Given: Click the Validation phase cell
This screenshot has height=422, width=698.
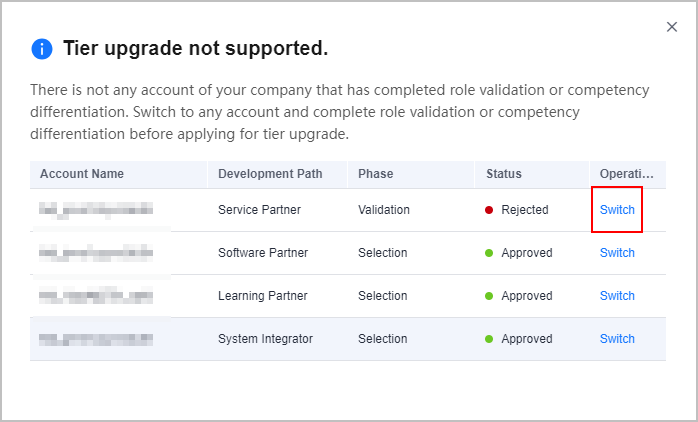Looking at the screenshot, I should tap(384, 210).
